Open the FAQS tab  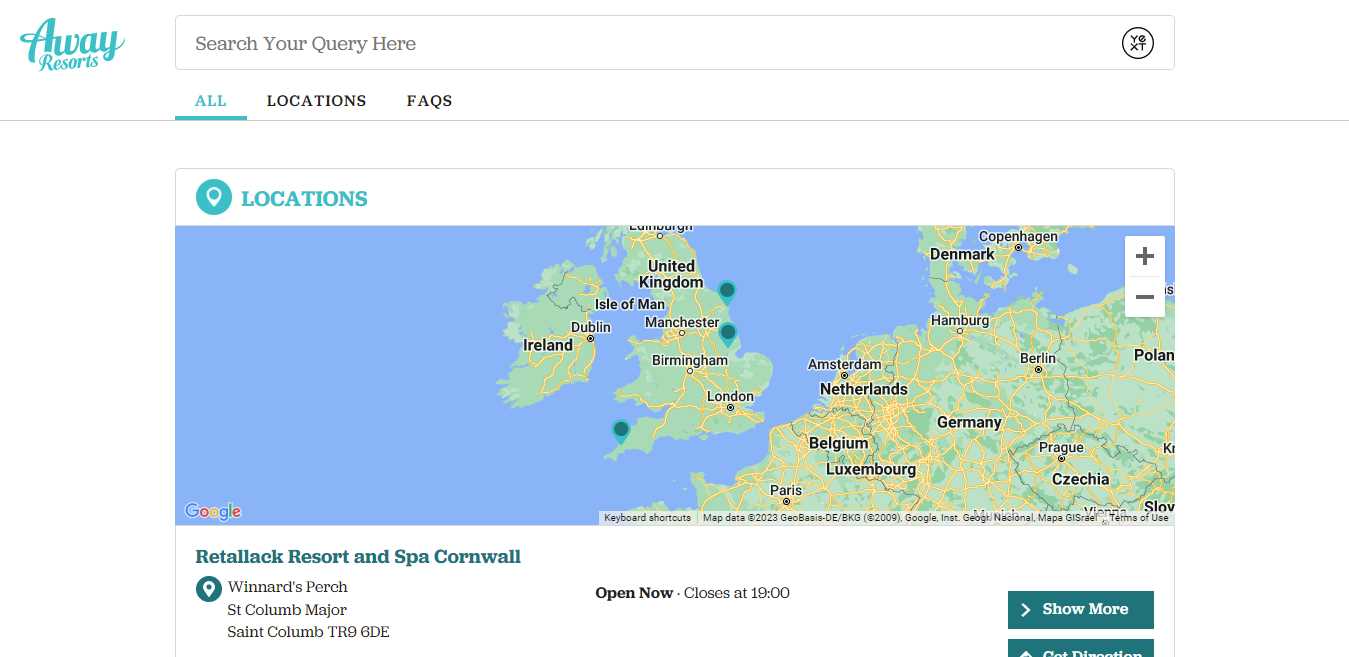coord(430,101)
